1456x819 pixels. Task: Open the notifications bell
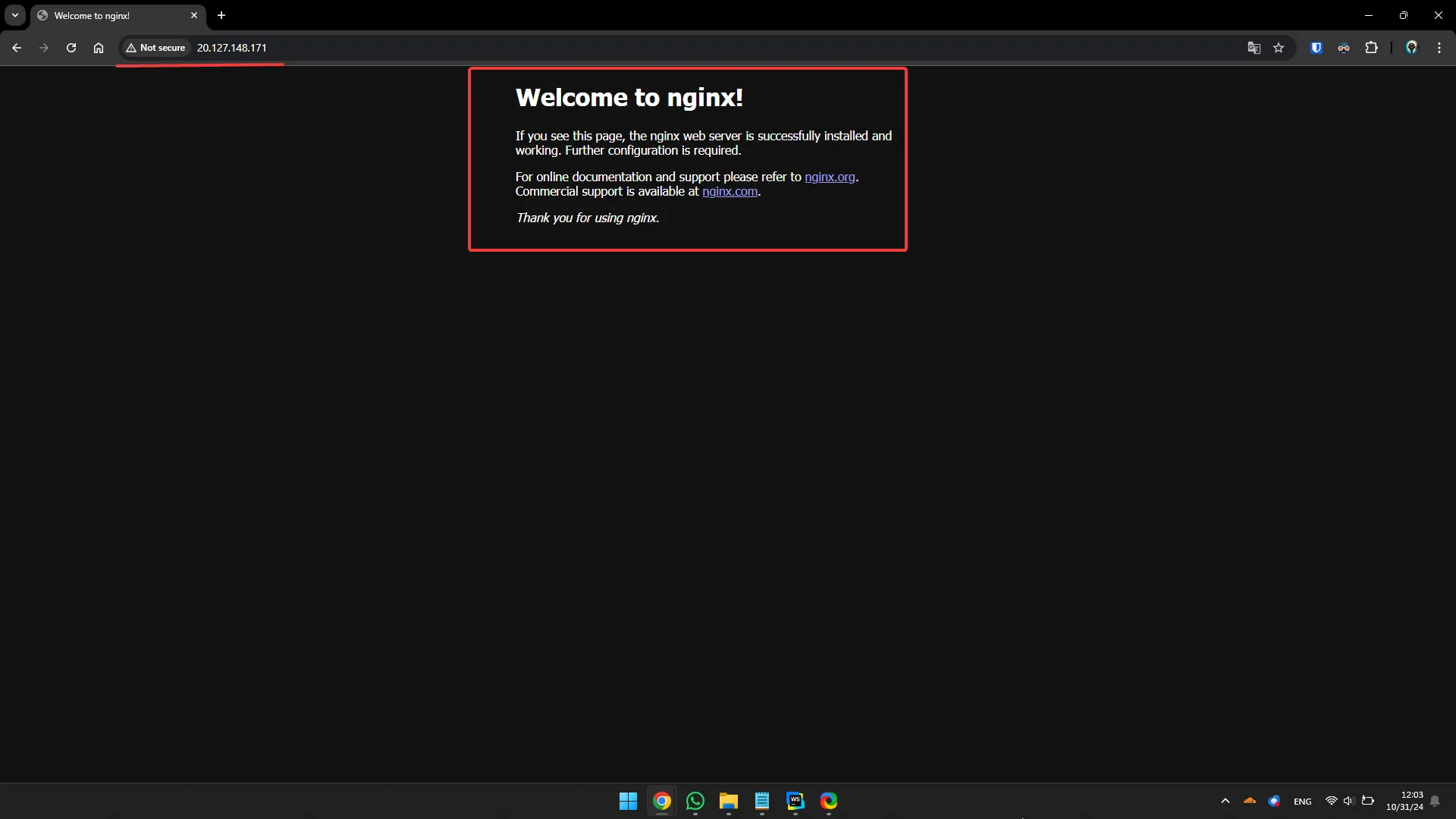point(1435,801)
